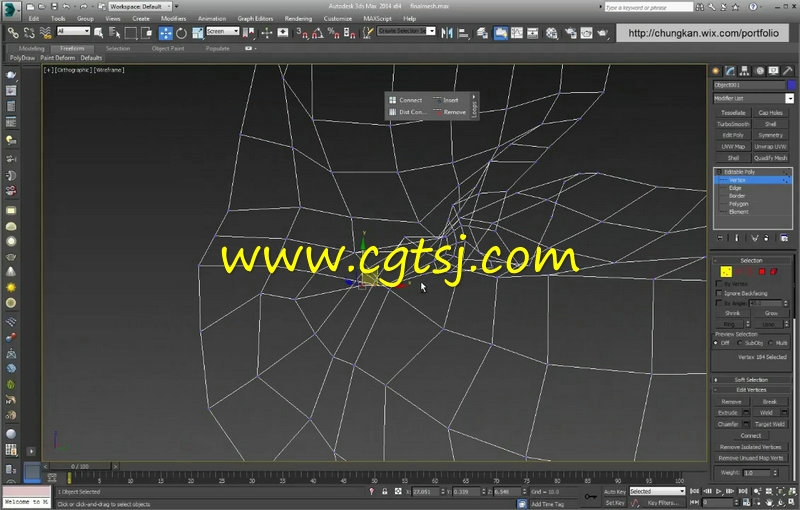The width and height of the screenshot is (800, 510).
Task: Click the Rotate transform tool
Action: click(x=181, y=31)
